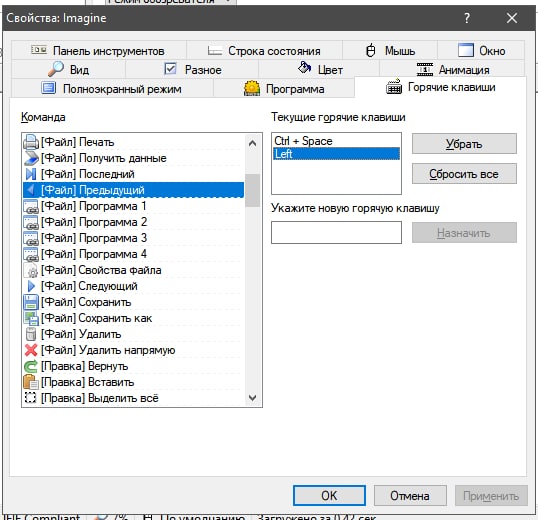Viewport: 538px width, 520px height.
Task: Click the new hotkey input field
Action: 336,233
